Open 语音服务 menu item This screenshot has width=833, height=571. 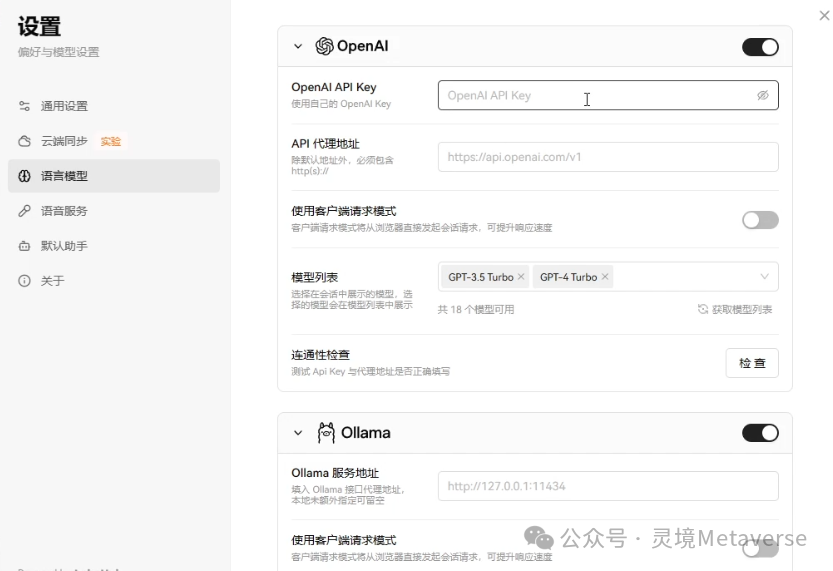pyautogui.click(x=114, y=211)
